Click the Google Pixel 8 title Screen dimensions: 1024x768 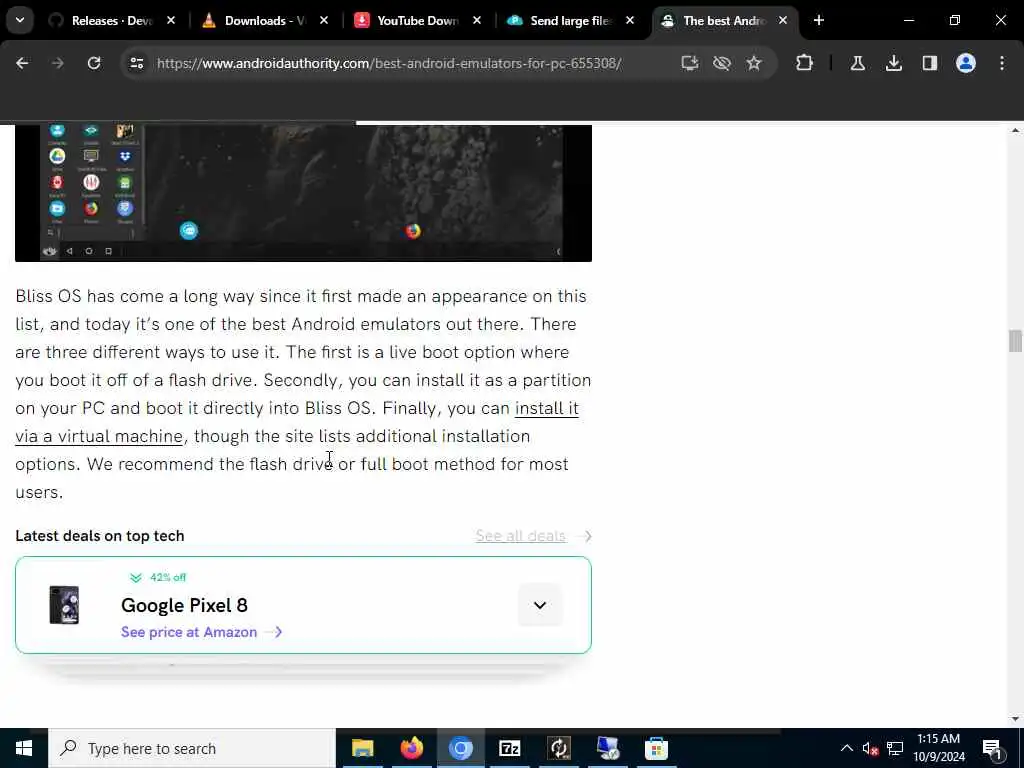[x=184, y=605]
